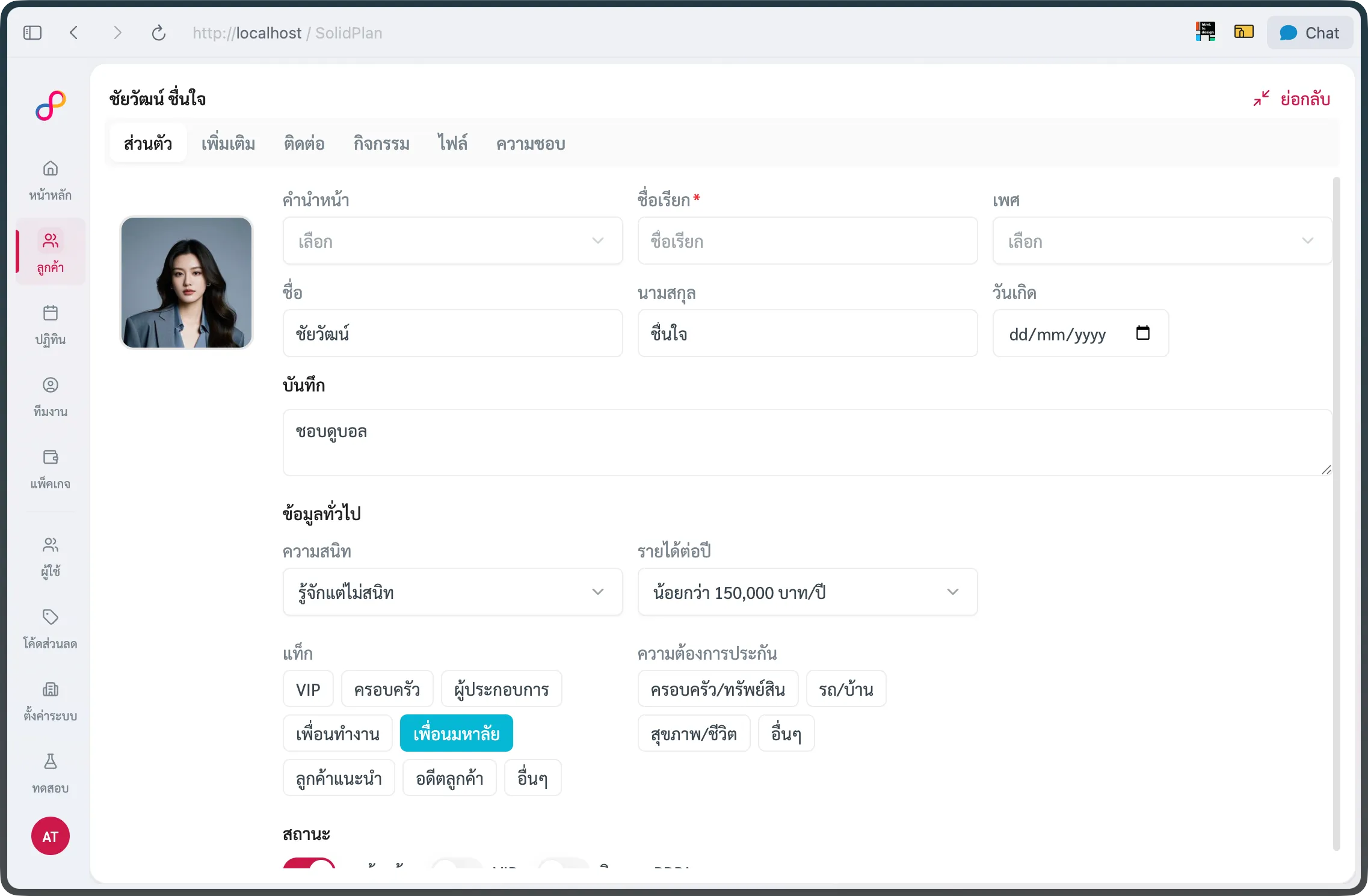The image size is (1368, 896).
Task: Toggle the อื่นๆ tag under แท็ก
Action: coord(532,778)
